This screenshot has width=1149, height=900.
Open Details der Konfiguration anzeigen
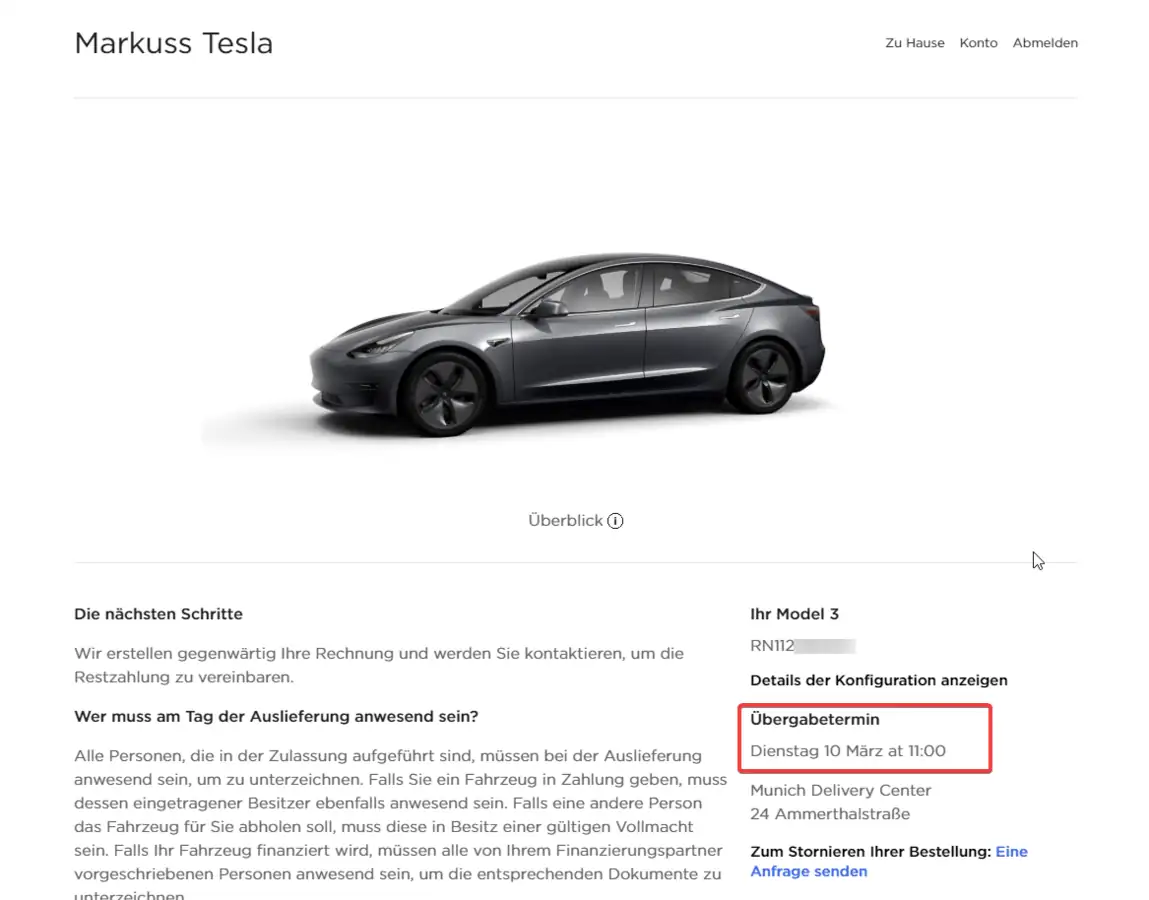point(878,680)
